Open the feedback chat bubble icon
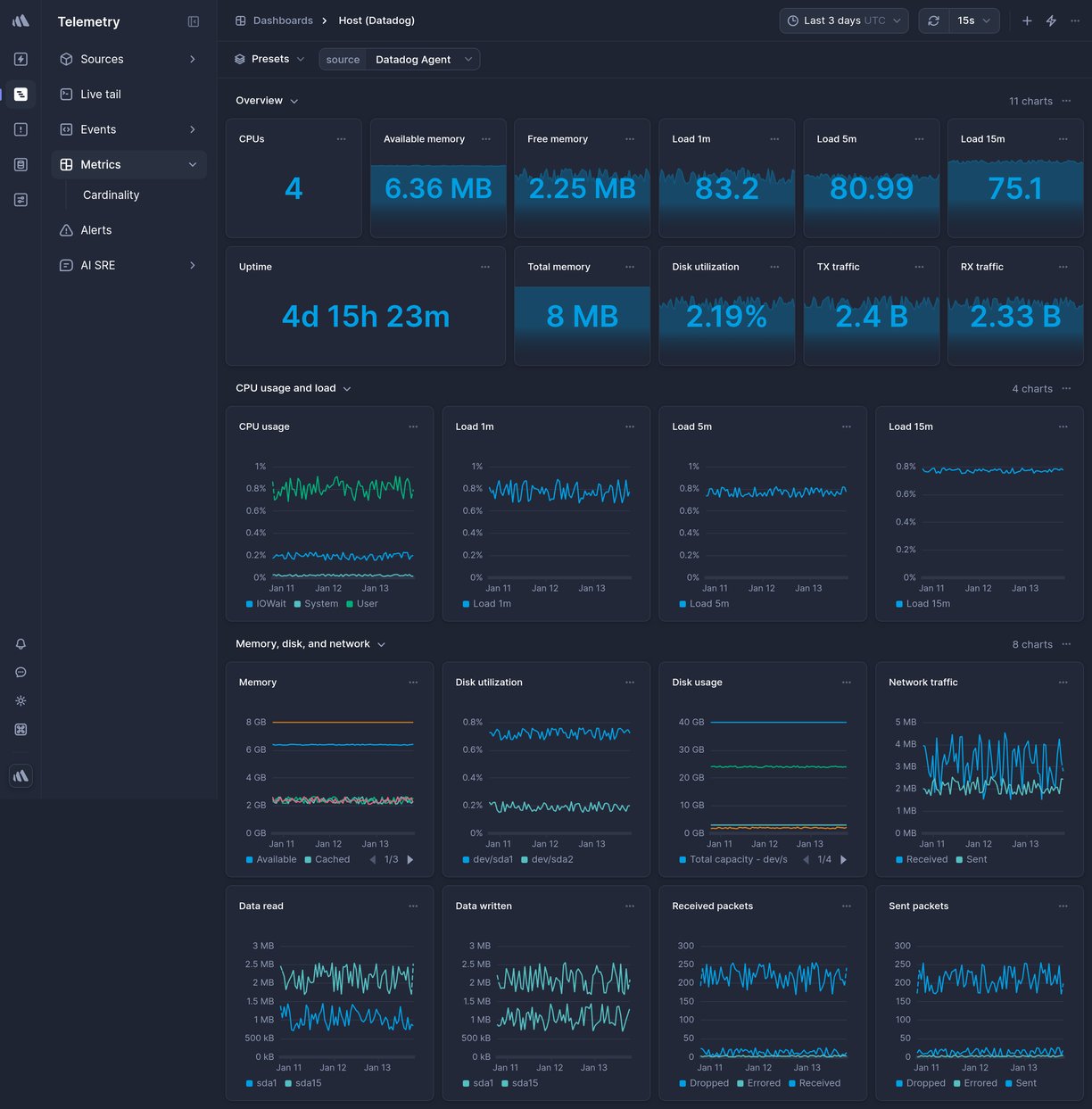Image resolution: width=1092 pixels, height=1109 pixels. coord(21,672)
